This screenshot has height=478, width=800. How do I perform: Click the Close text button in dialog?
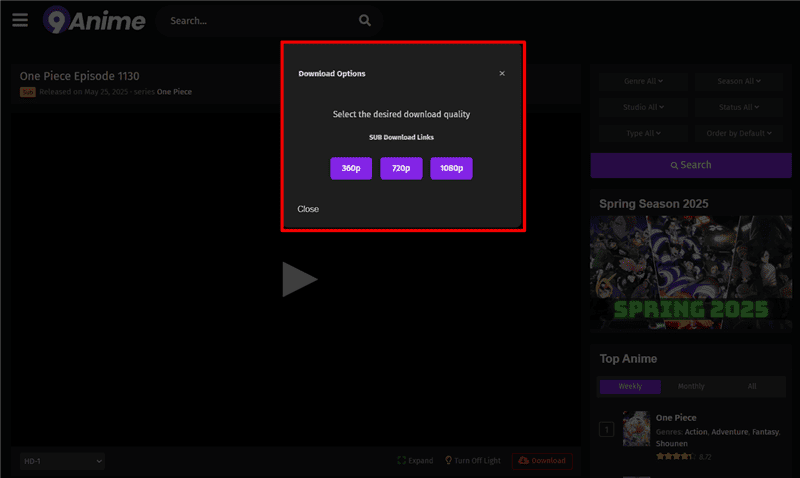click(308, 209)
